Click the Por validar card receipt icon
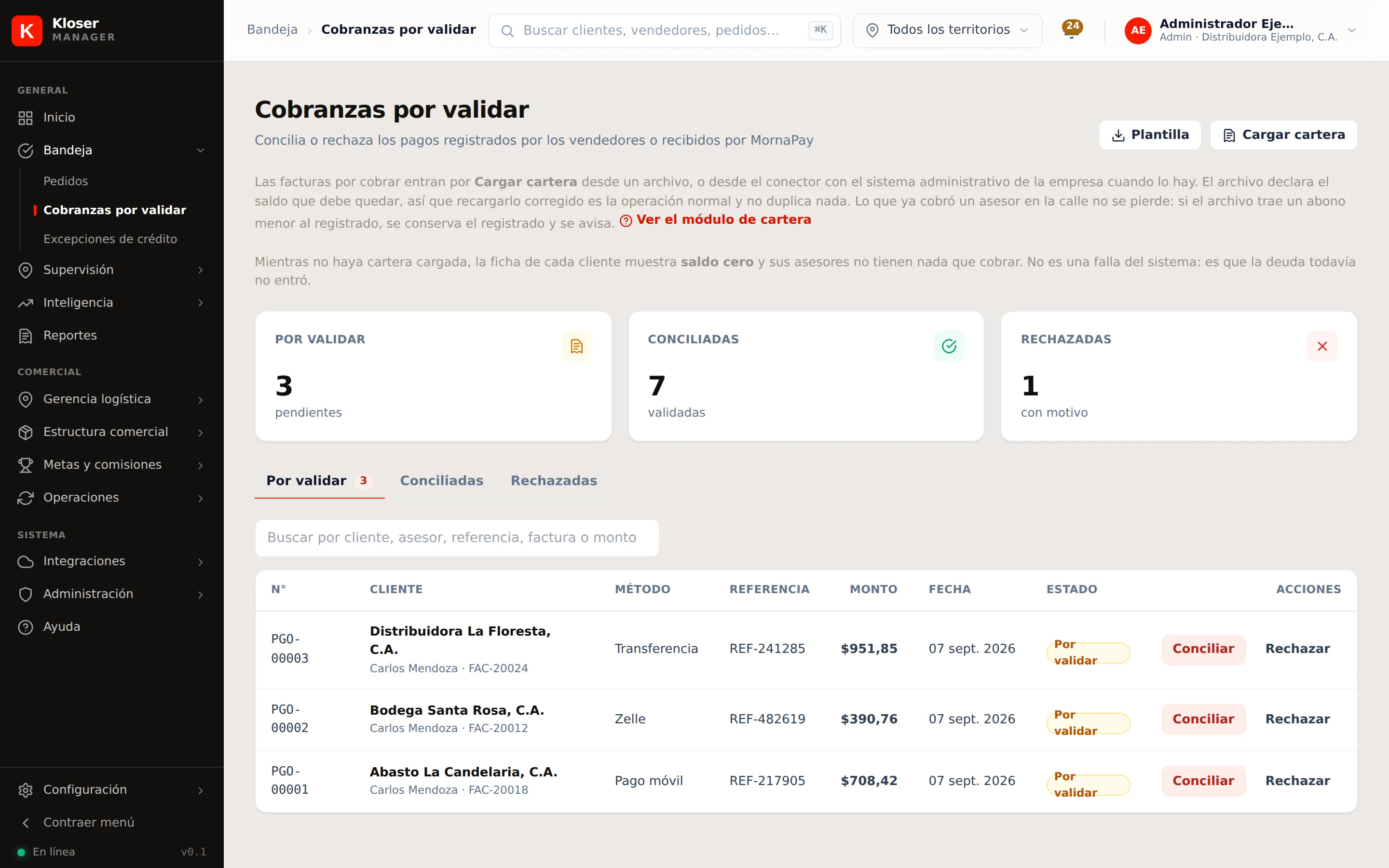The image size is (1389, 868). coord(576,346)
